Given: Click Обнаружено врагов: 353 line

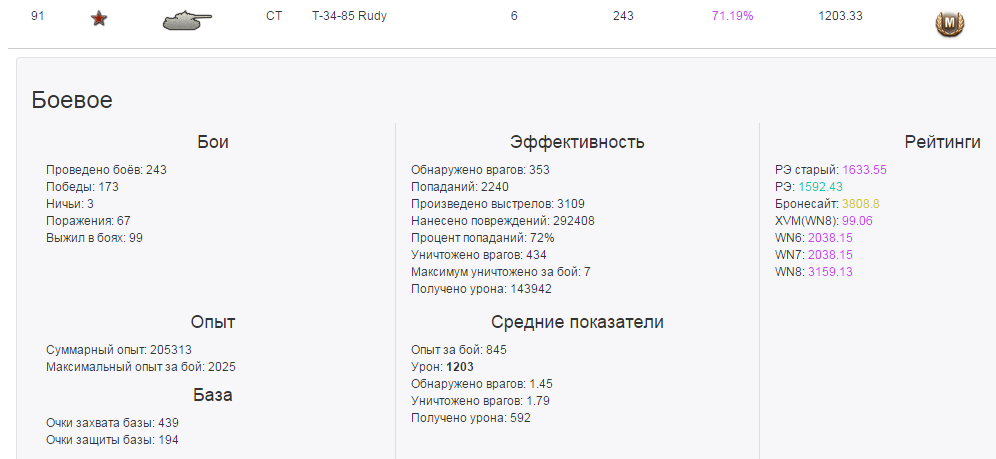Looking at the screenshot, I should pyautogui.click(x=480, y=170).
